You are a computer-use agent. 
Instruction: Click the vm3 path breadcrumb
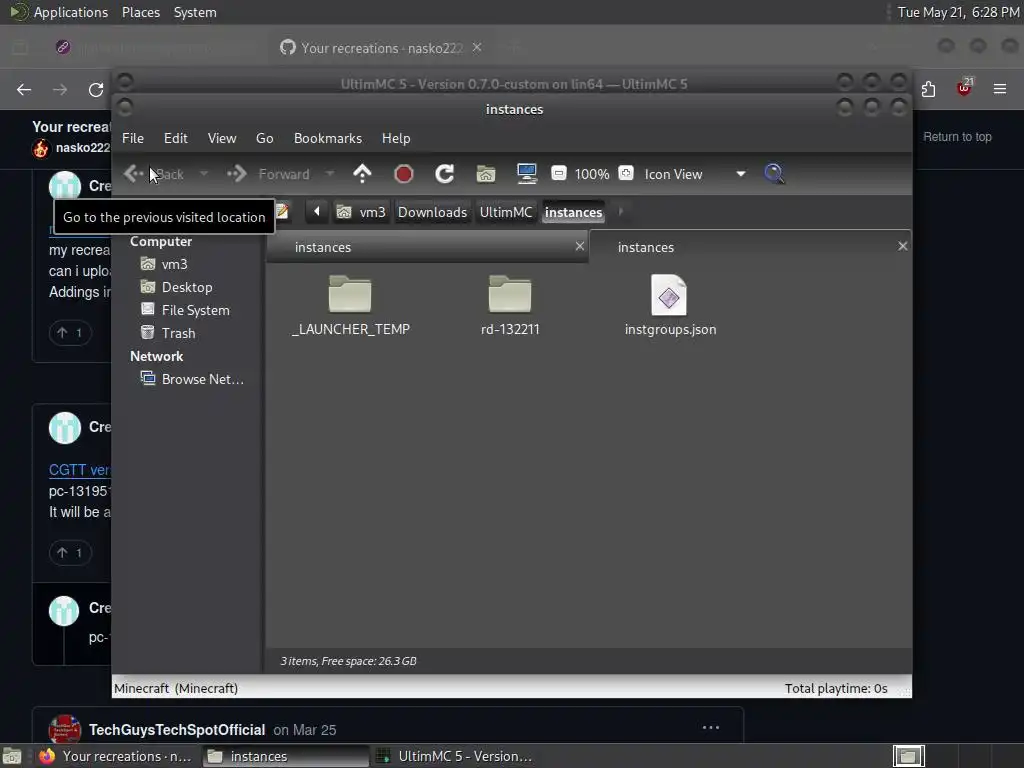tap(361, 212)
